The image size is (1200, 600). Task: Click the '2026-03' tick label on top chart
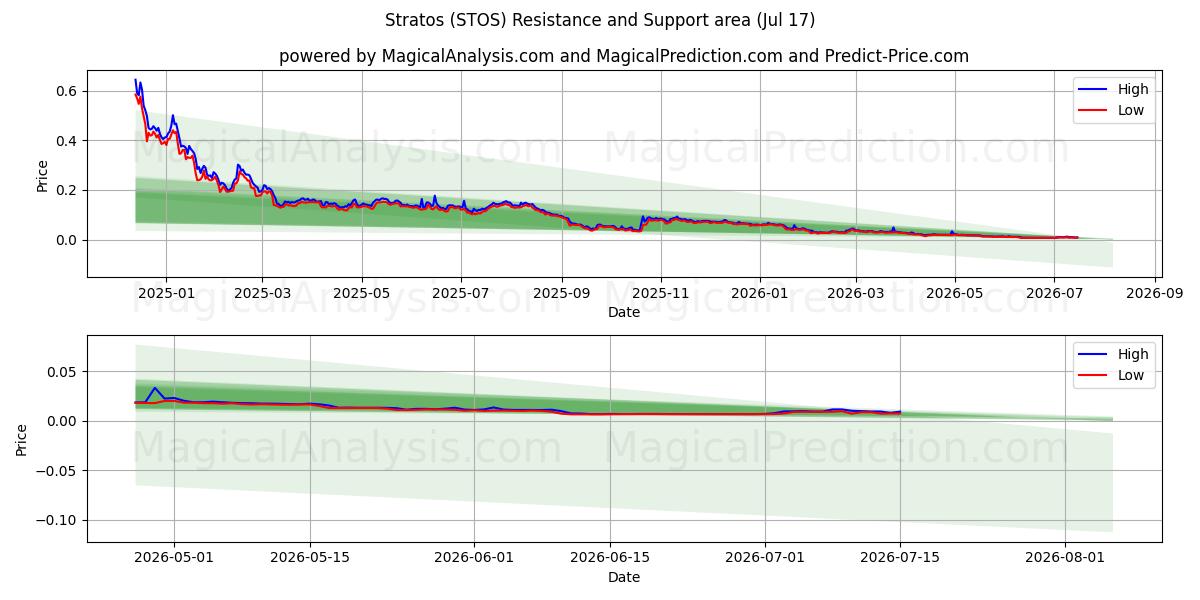856,295
